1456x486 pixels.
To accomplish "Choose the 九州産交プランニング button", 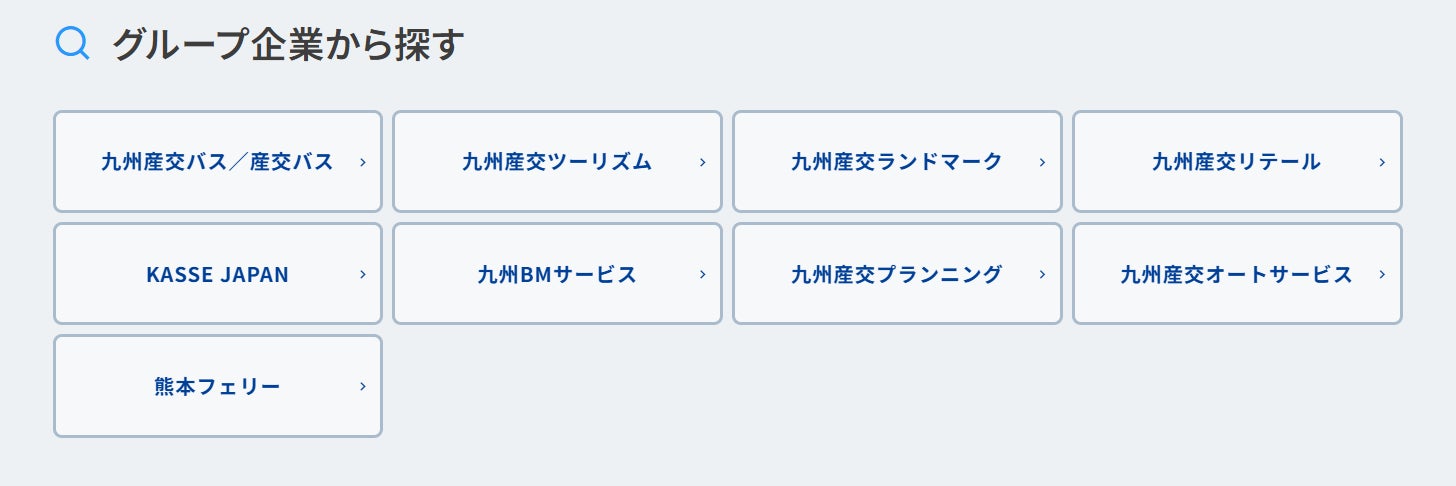I will click(897, 273).
